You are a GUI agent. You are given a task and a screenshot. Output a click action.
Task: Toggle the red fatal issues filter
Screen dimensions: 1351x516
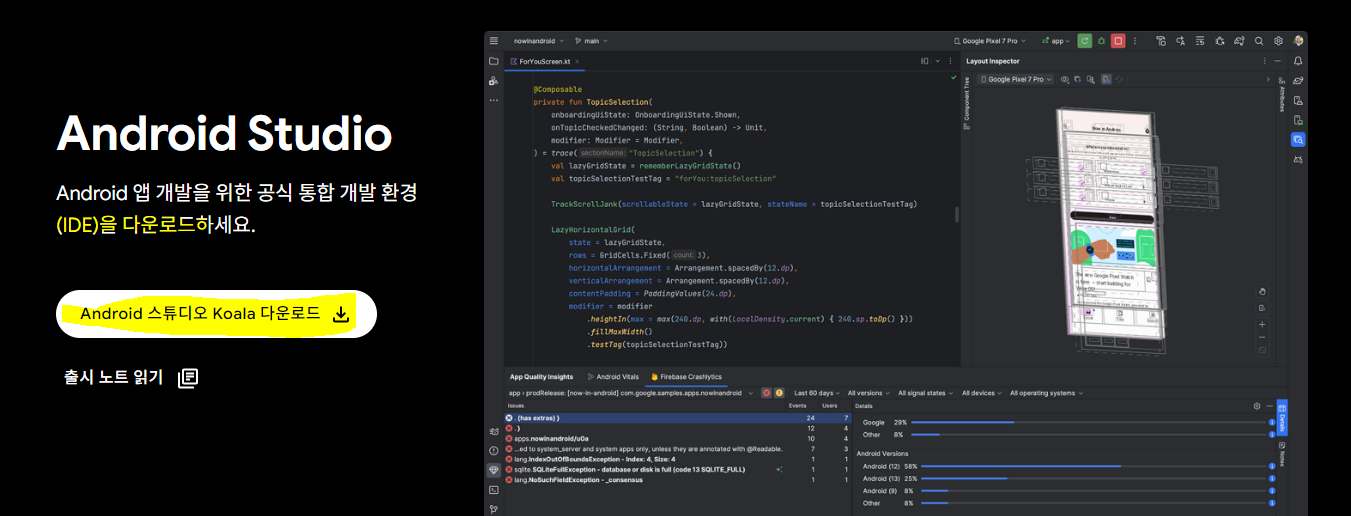click(767, 393)
